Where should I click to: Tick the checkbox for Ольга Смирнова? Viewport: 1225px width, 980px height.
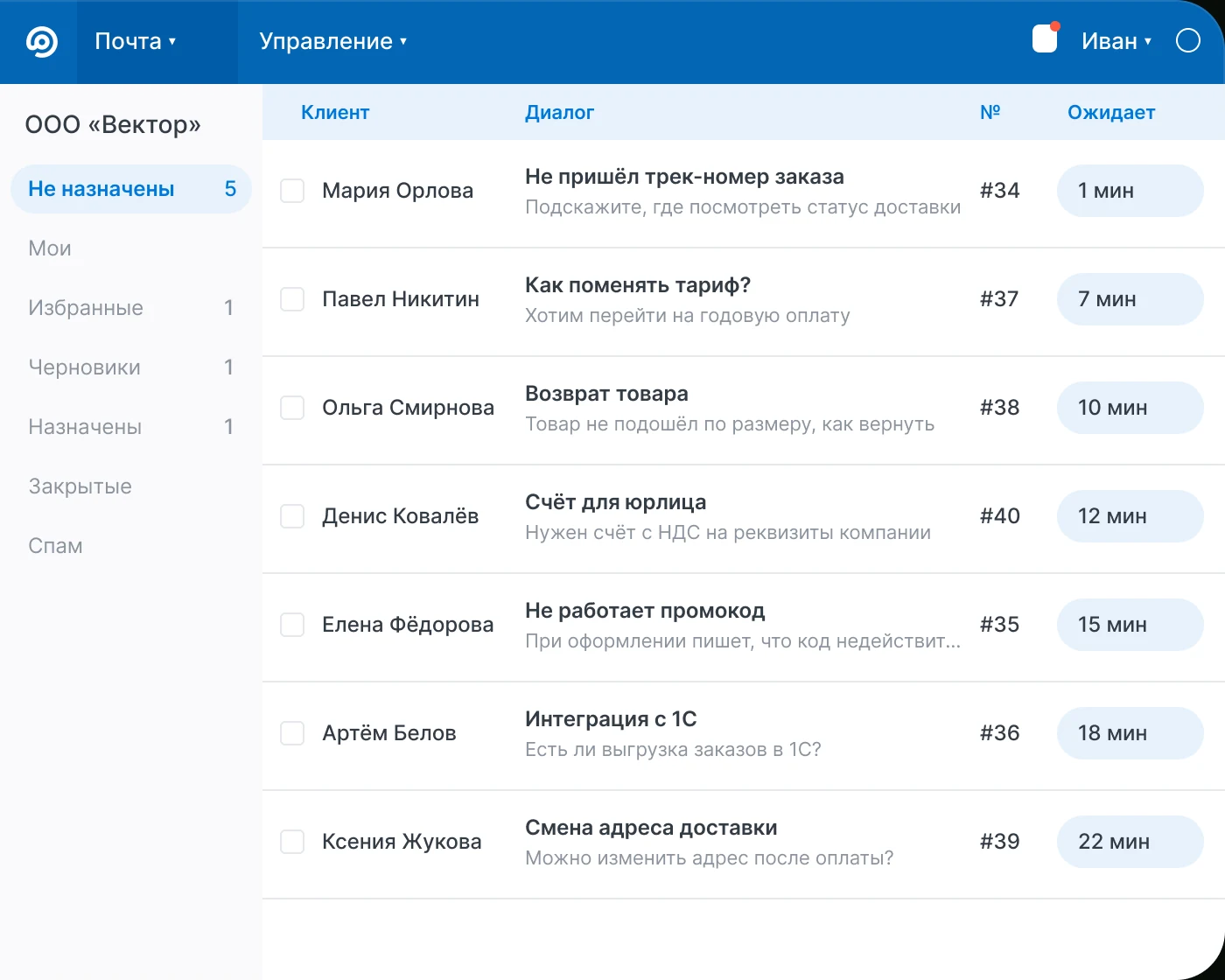pyautogui.click(x=292, y=408)
